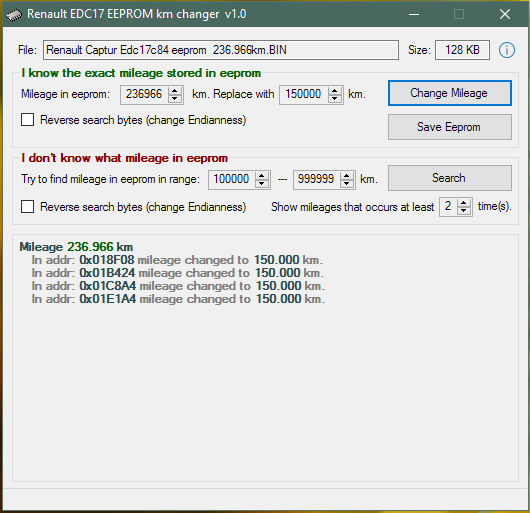530x513 pixels.
Task: Decrease the range minimum 100000
Action: (261, 183)
